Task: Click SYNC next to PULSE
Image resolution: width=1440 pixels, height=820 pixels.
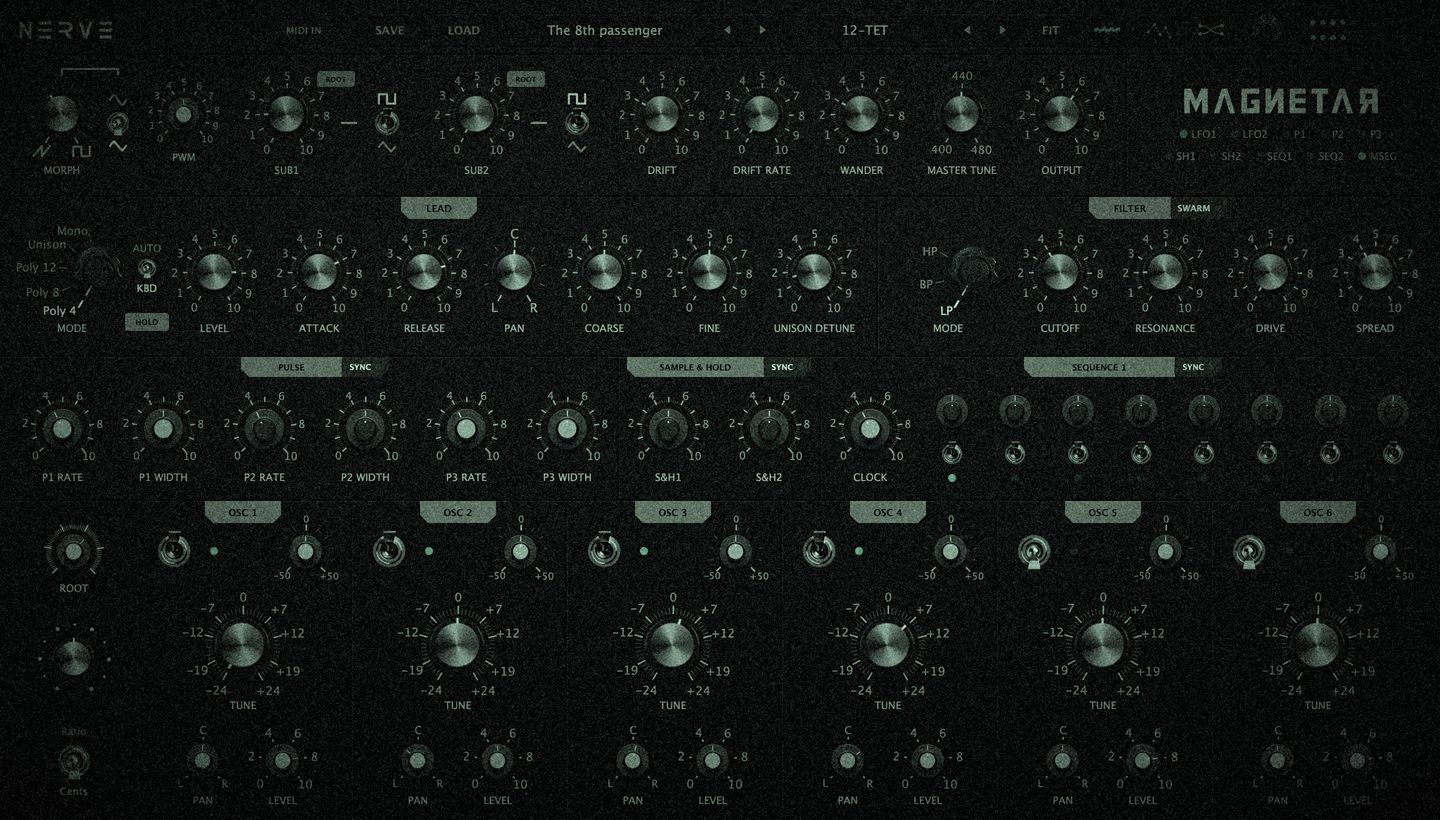Action: click(360, 367)
